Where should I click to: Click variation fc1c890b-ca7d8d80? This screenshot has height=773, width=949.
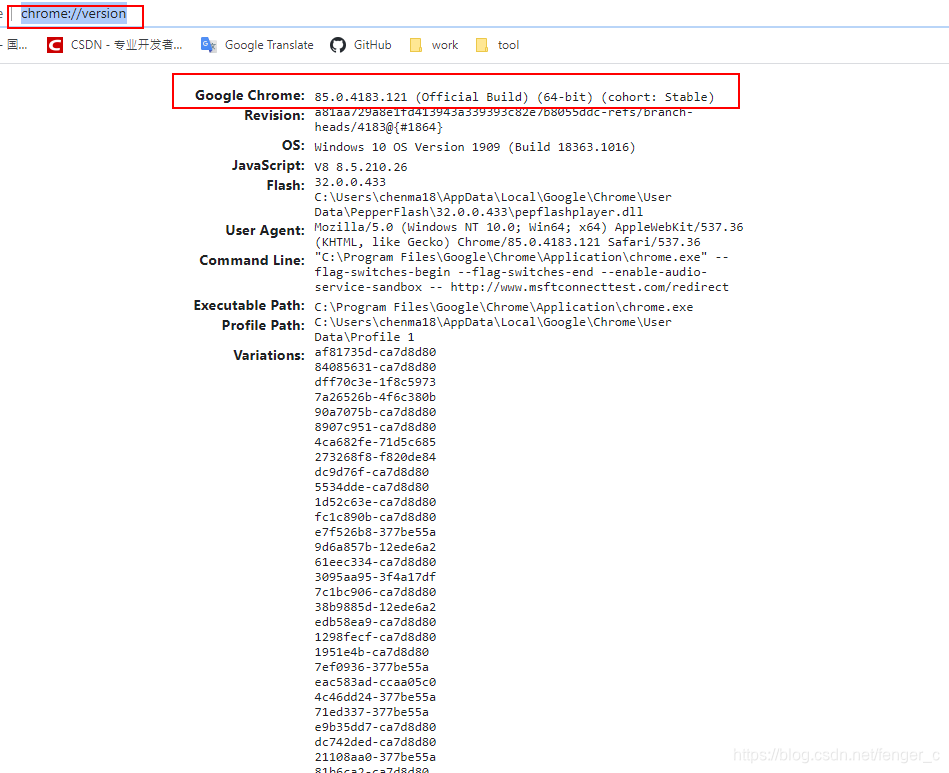[x=375, y=518]
